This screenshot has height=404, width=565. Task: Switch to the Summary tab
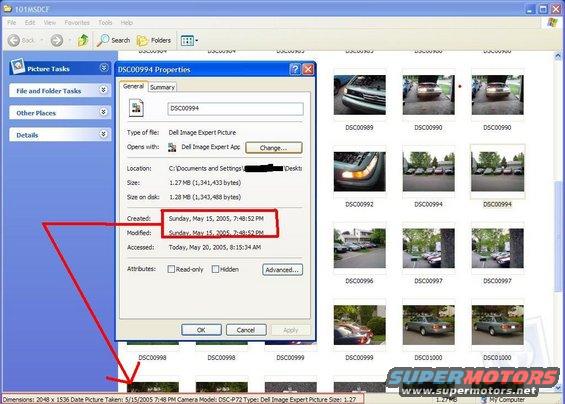162,88
